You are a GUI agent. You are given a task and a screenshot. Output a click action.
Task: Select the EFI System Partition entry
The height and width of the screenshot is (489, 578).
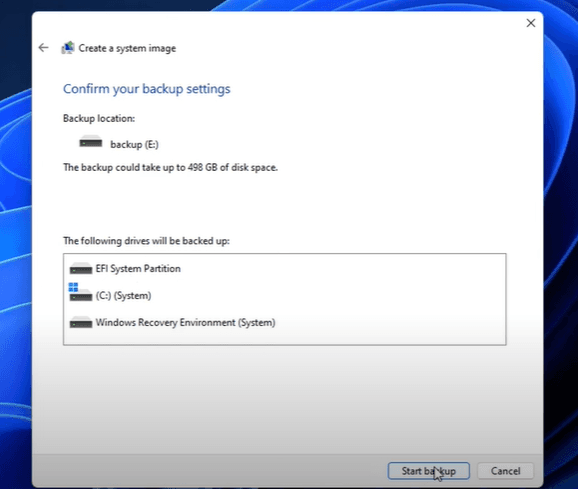[x=138, y=269]
